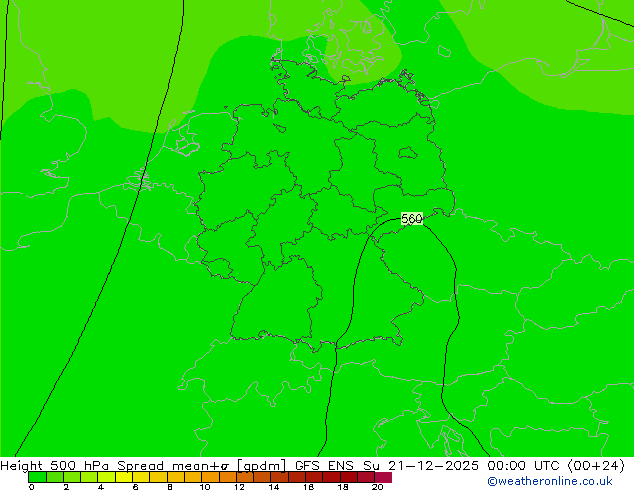This screenshot has width=634, height=490.
Task: Click the legend tick label '10'
Action: tap(205, 487)
